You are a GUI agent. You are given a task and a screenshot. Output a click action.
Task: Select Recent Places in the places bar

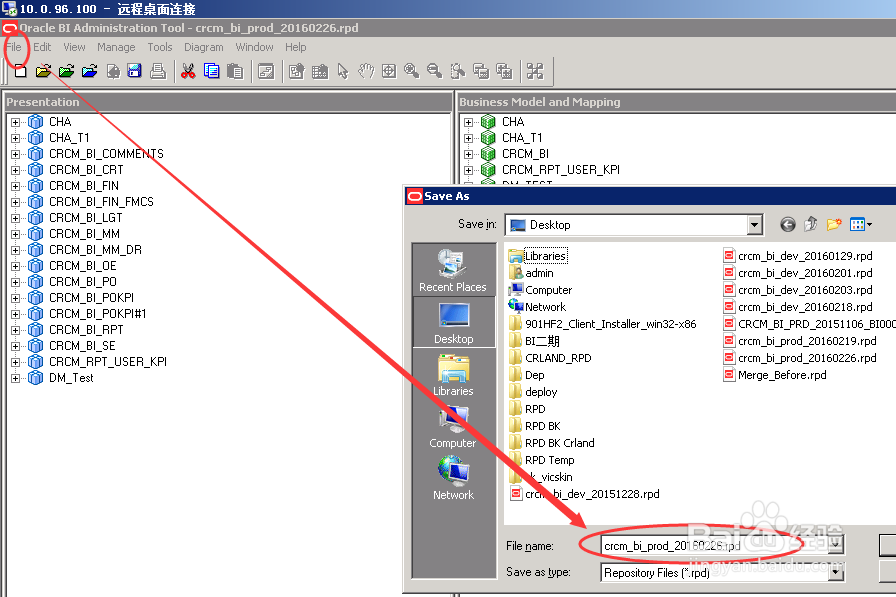(453, 270)
